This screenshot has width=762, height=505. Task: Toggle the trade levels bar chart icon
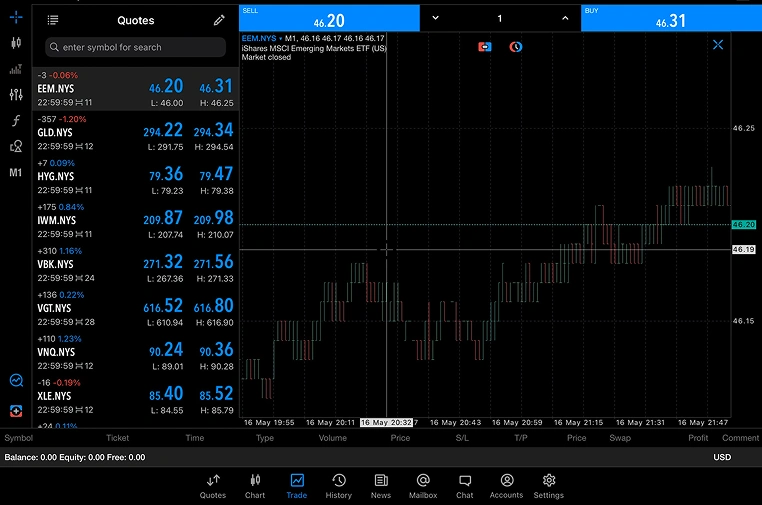[x=16, y=69]
